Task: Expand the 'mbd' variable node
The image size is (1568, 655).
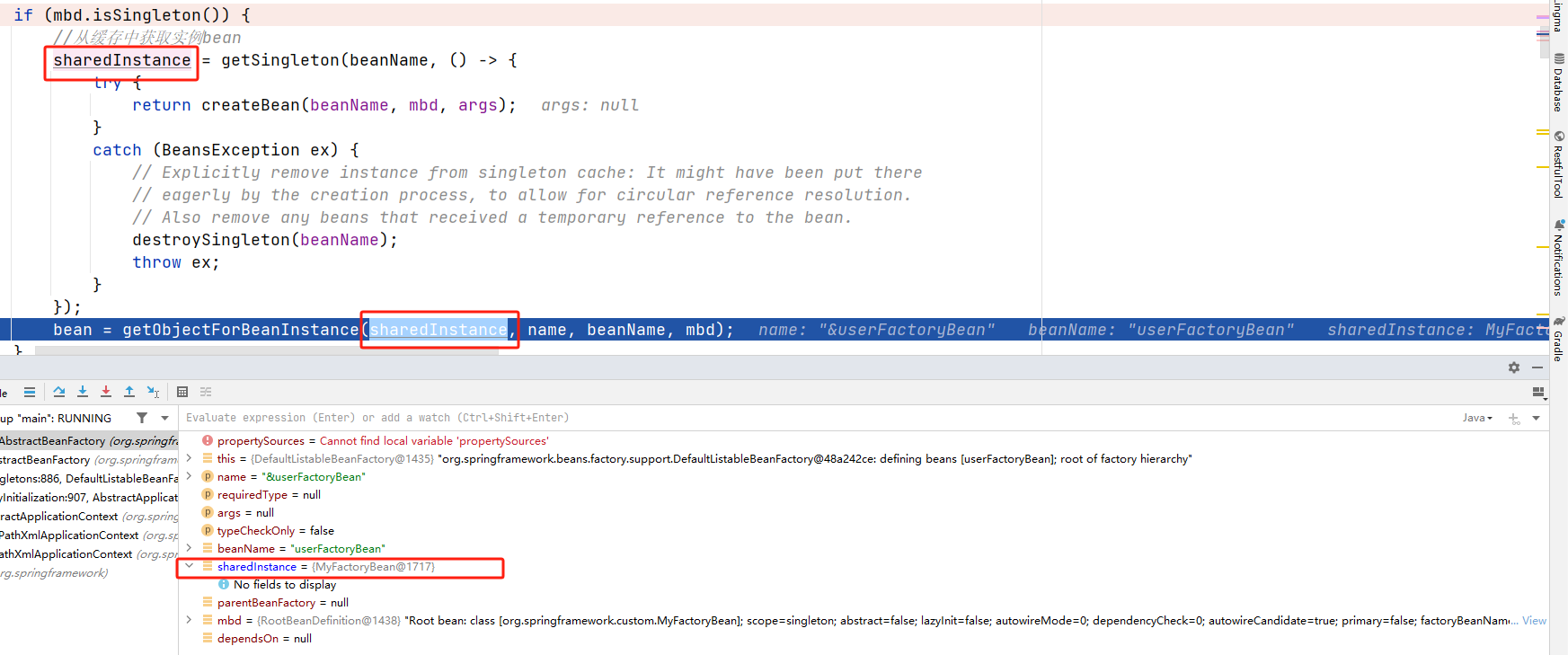Action: [189, 620]
